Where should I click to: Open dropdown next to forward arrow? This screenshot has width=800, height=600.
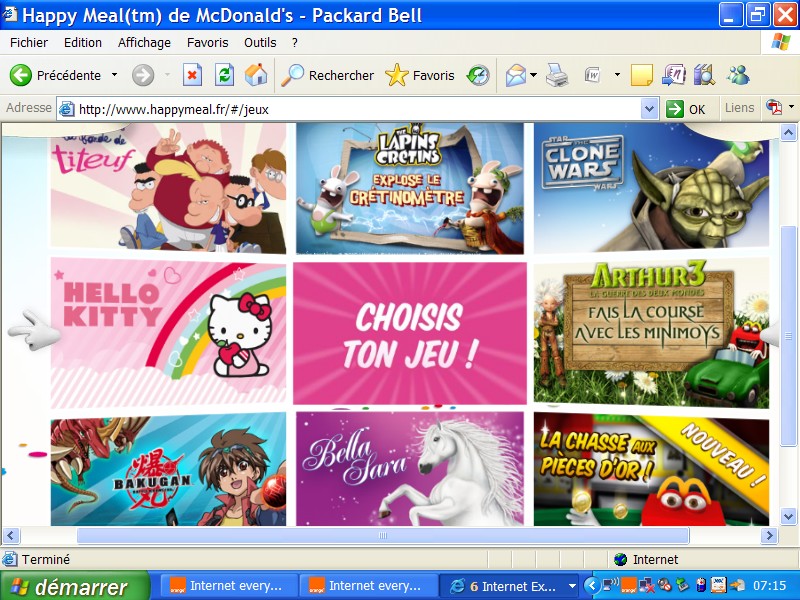click(x=167, y=75)
